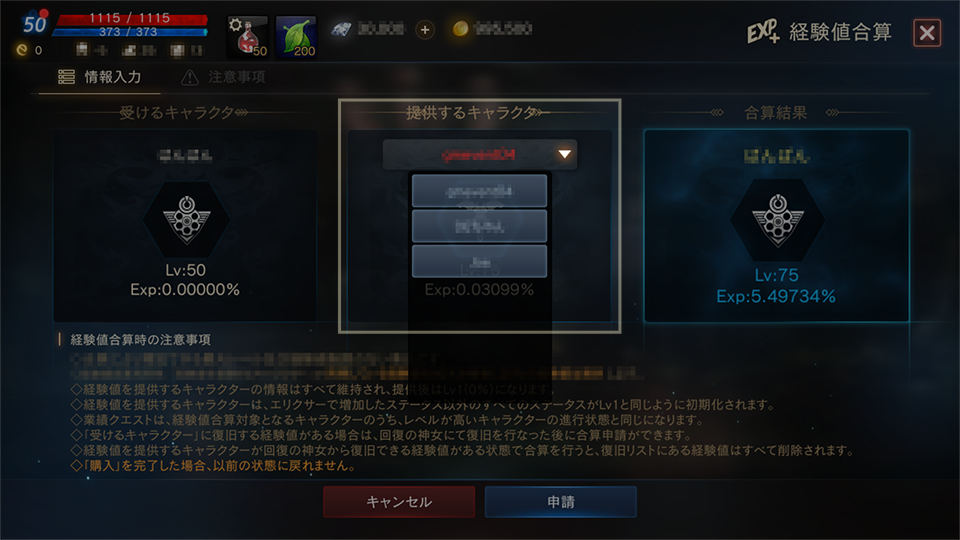Click the diamond currency icon
Viewport: 960px width, 540px height.
coord(342,29)
